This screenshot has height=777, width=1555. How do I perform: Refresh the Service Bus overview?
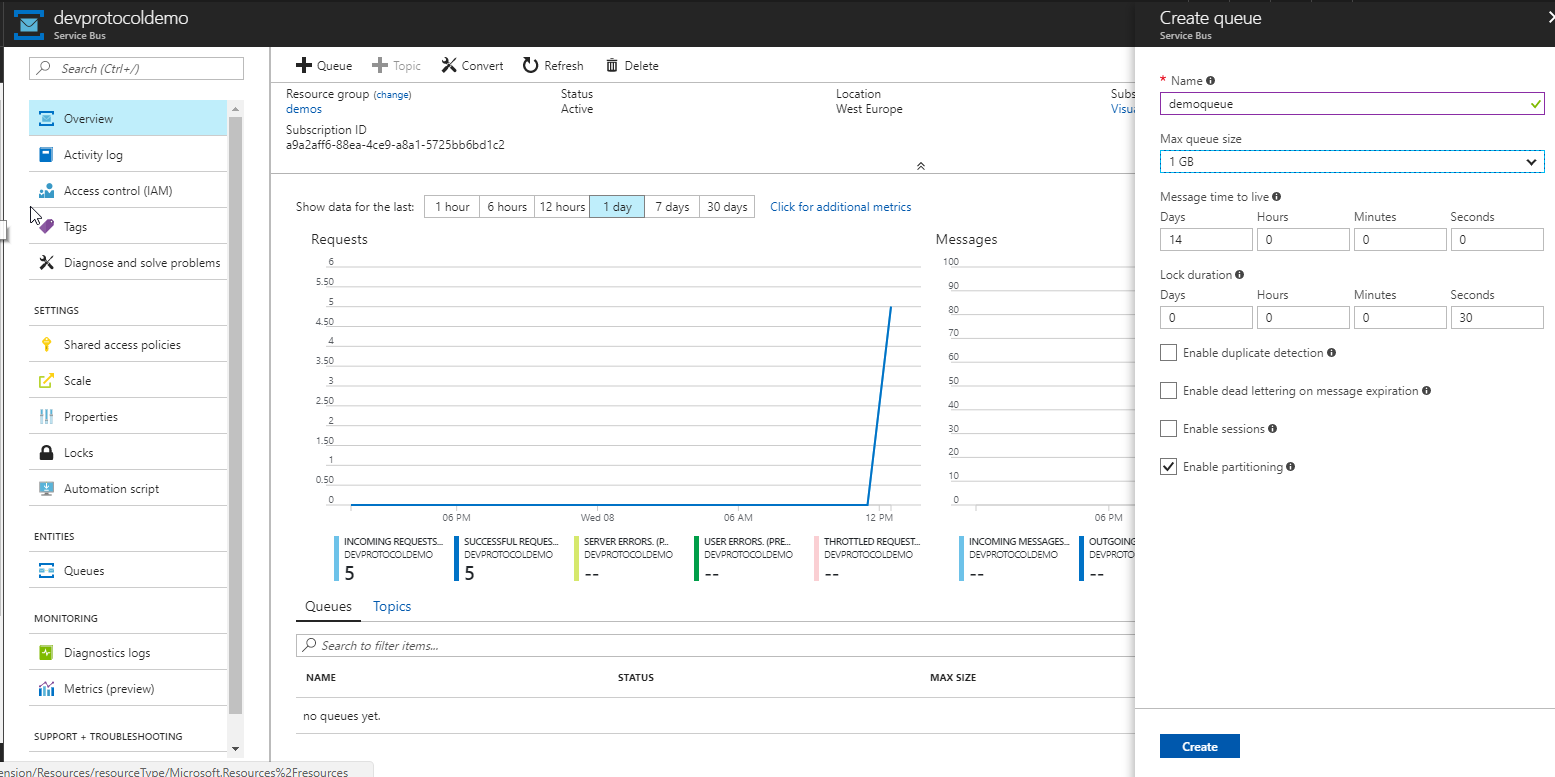[x=553, y=66]
